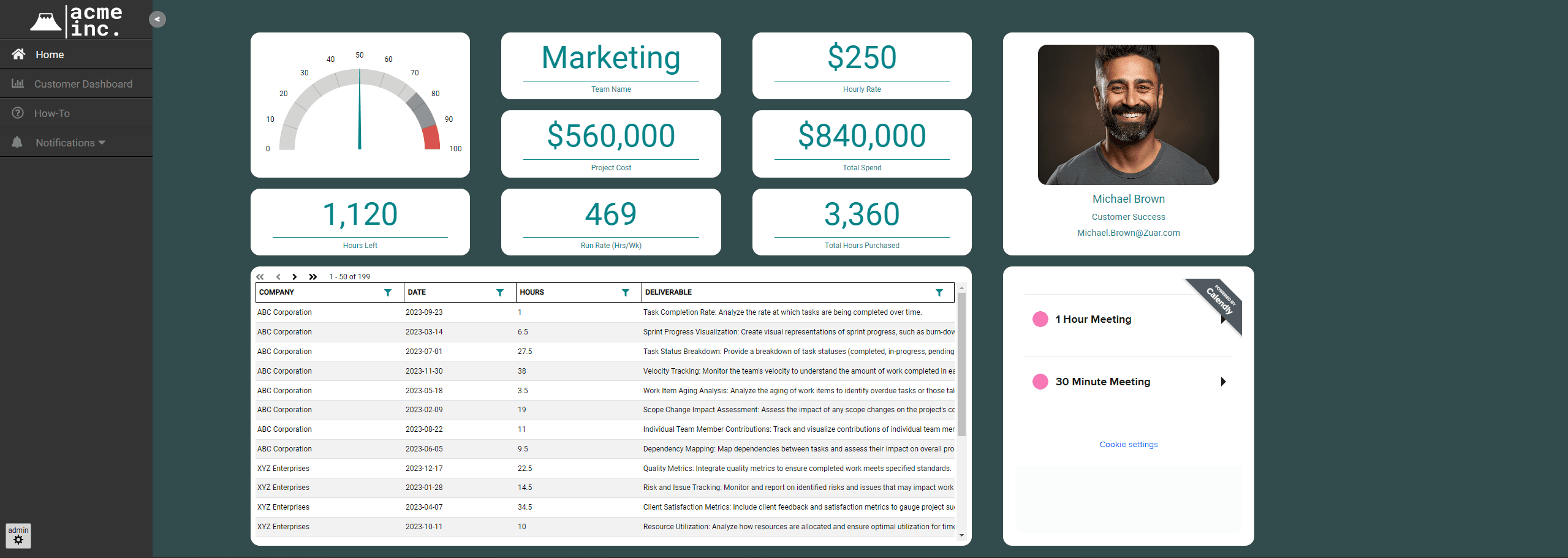Image resolution: width=1568 pixels, height=558 pixels.
Task: Open Customer Dashboard from the sidebar
Action: click(83, 84)
